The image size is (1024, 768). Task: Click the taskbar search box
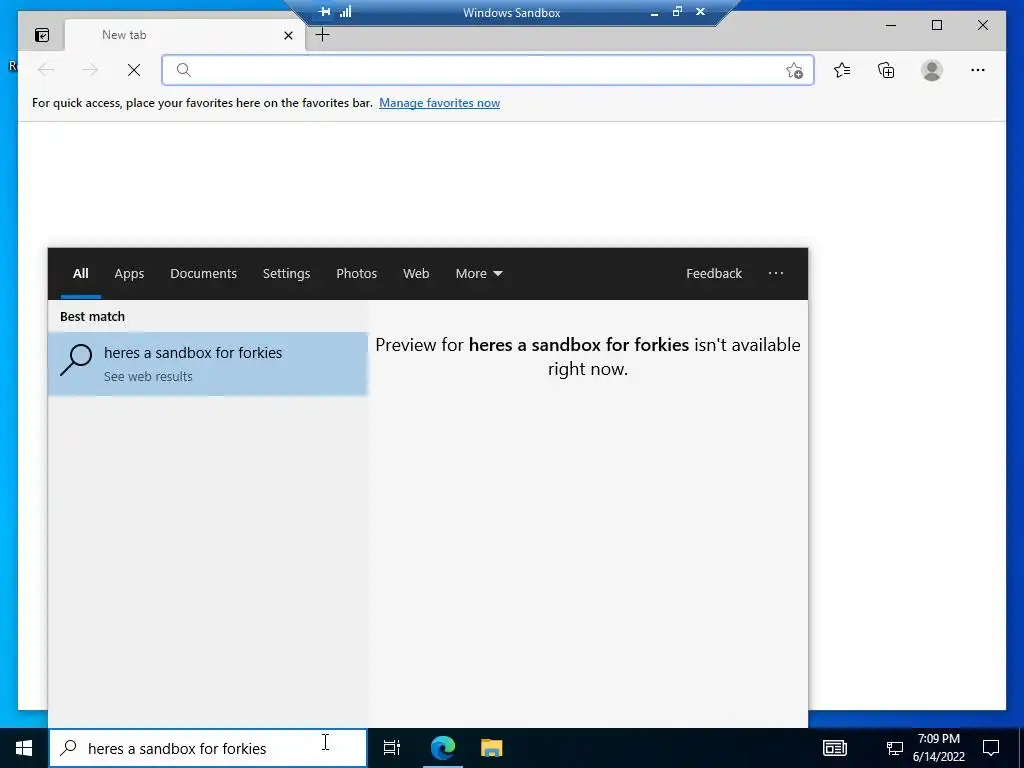tap(208, 748)
